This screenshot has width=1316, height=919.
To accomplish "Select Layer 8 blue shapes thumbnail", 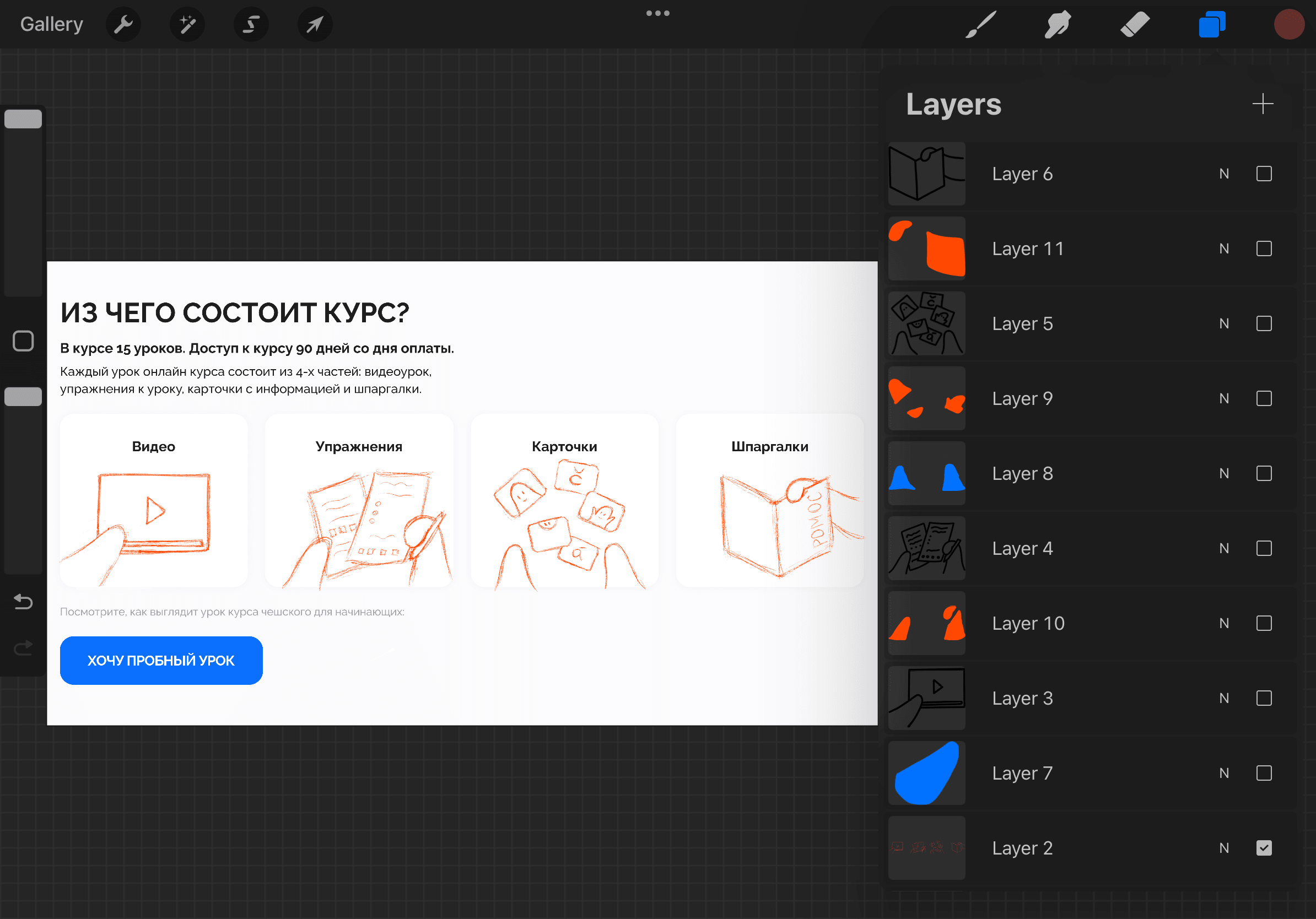I will tap(927, 473).
